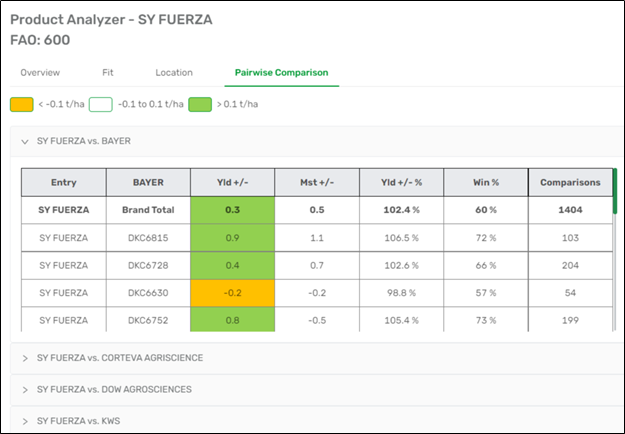625x434 pixels.
Task: Click the Mst +/- column header
Action: (316, 183)
